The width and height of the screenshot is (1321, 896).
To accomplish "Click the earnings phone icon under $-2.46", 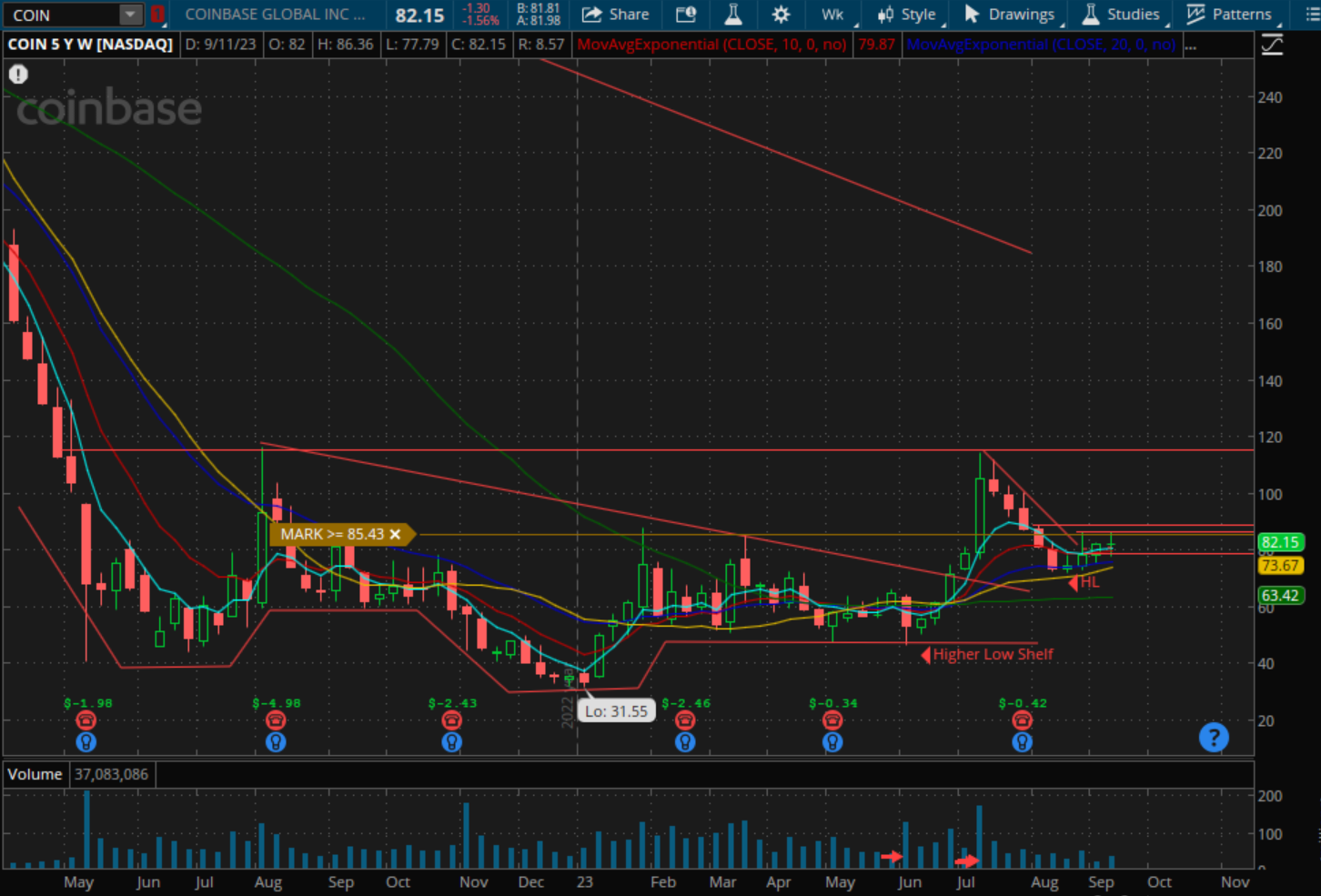I will (685, 720).
